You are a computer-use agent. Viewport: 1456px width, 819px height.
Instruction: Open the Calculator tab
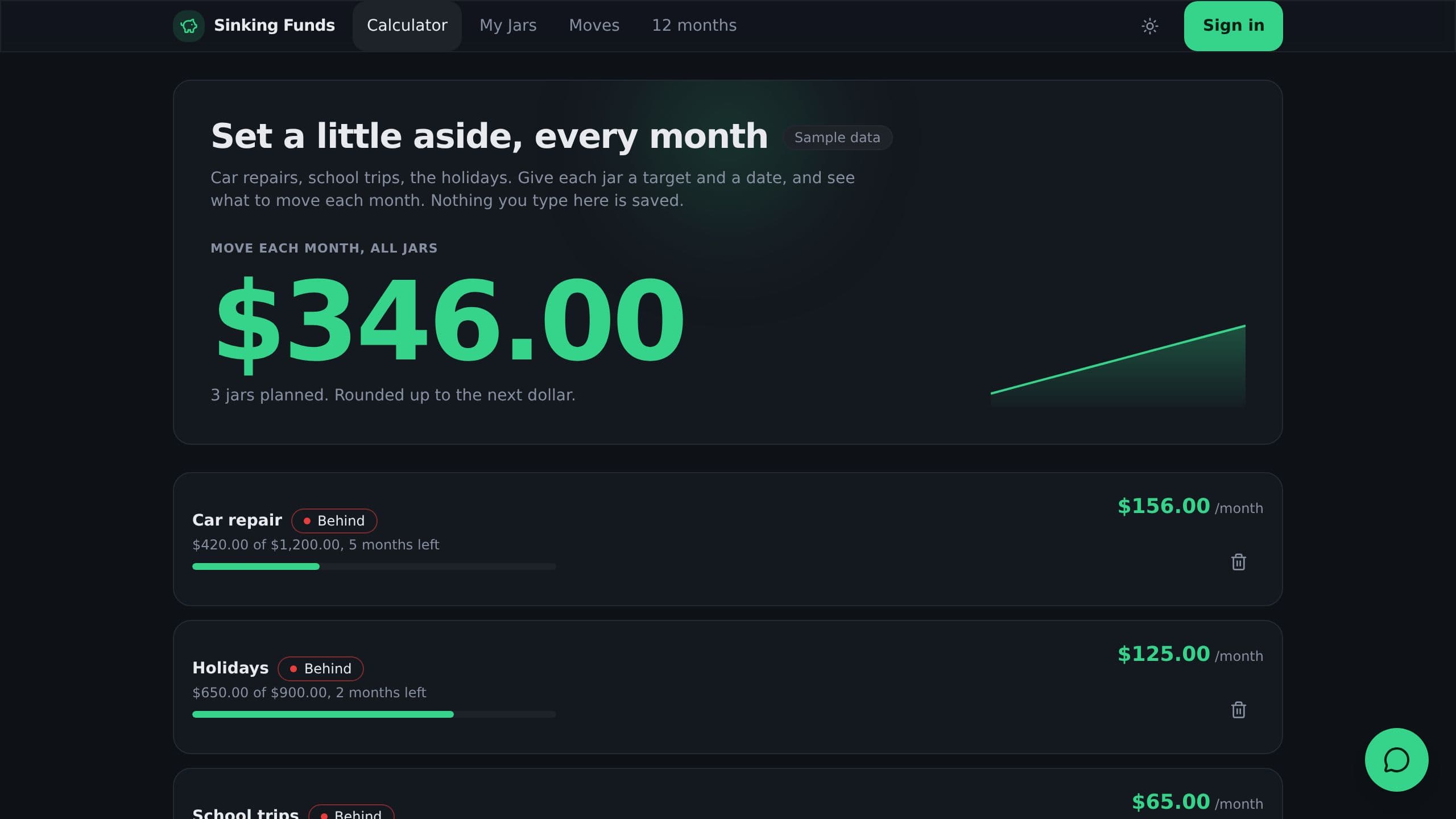pos(407,26)
